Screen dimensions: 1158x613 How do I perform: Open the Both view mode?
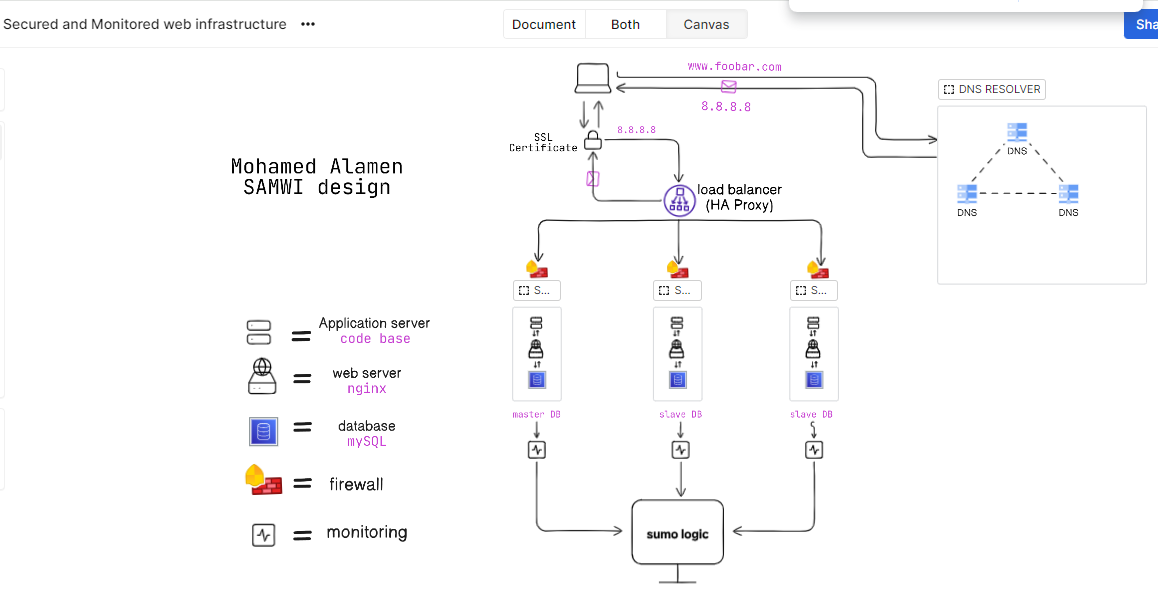pyautogui.click(x=625, y=23)
